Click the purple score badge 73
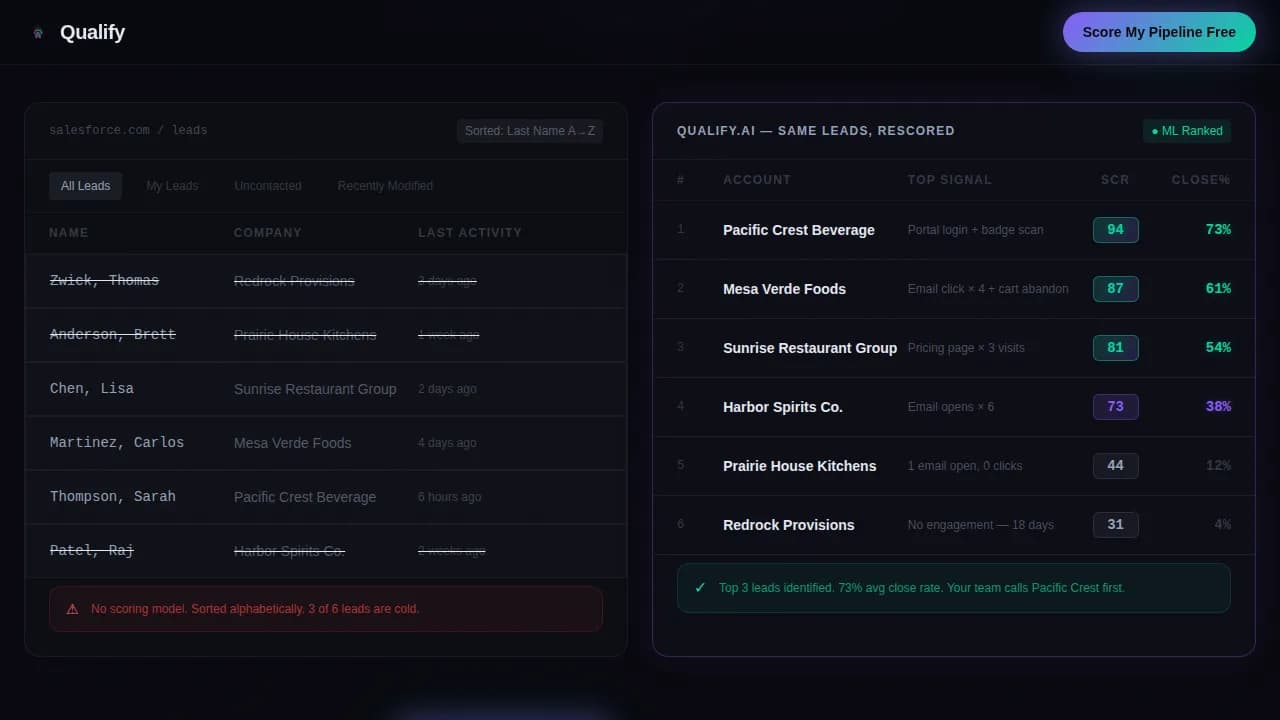Image resolution: width=1280 pixels, height=720 pixels. coord(1116,407)
